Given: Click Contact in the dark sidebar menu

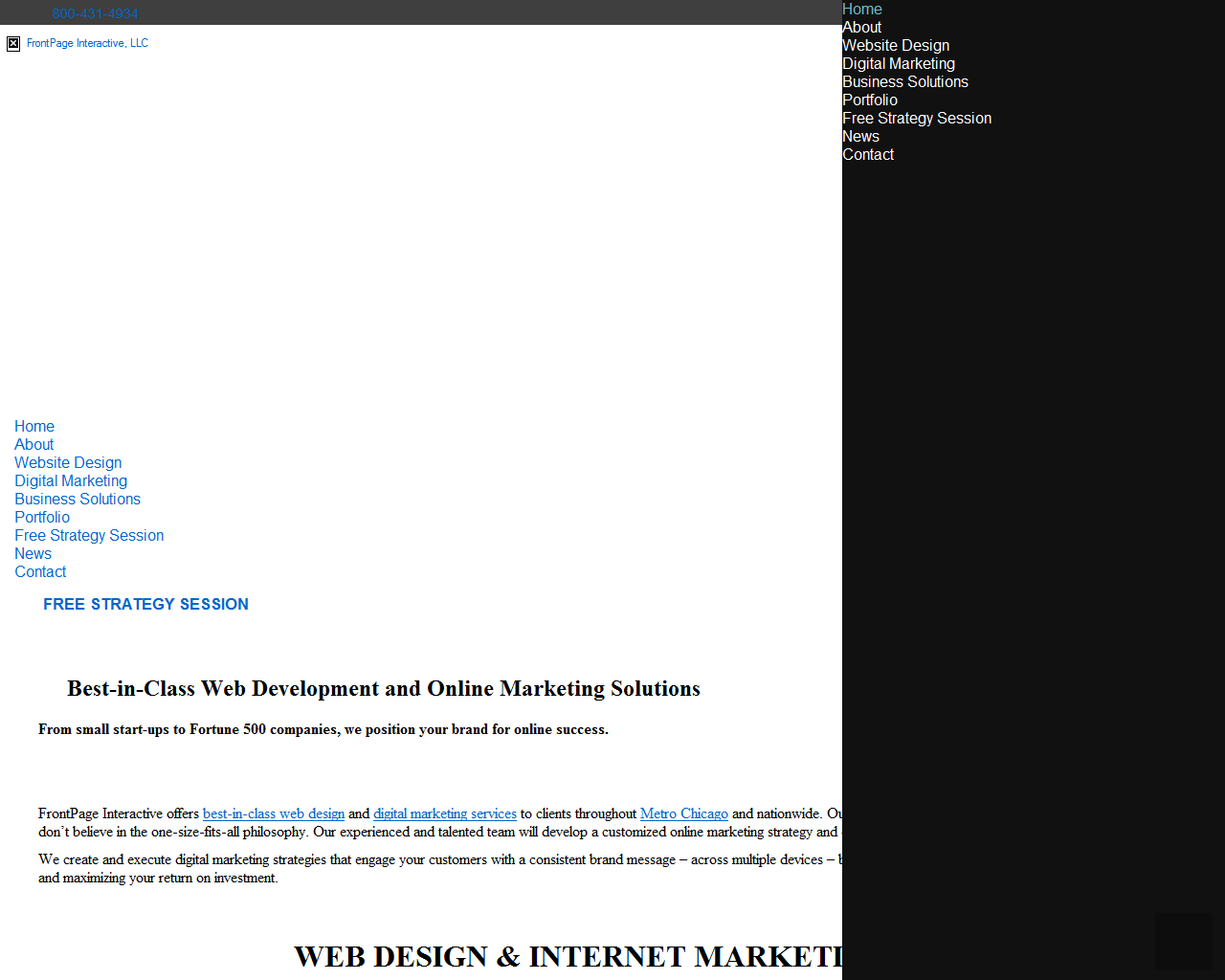Looking at the screenshot, I should [867, 155].
